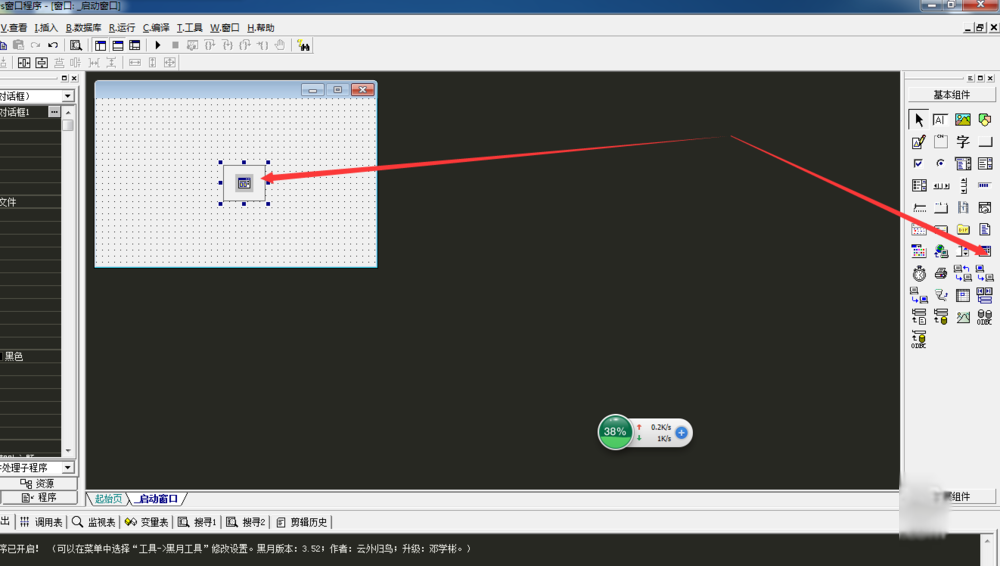Open the 搜寻1 bottom tab
The height and width of the screenshot is (566, 1000).
coord(197,522)
